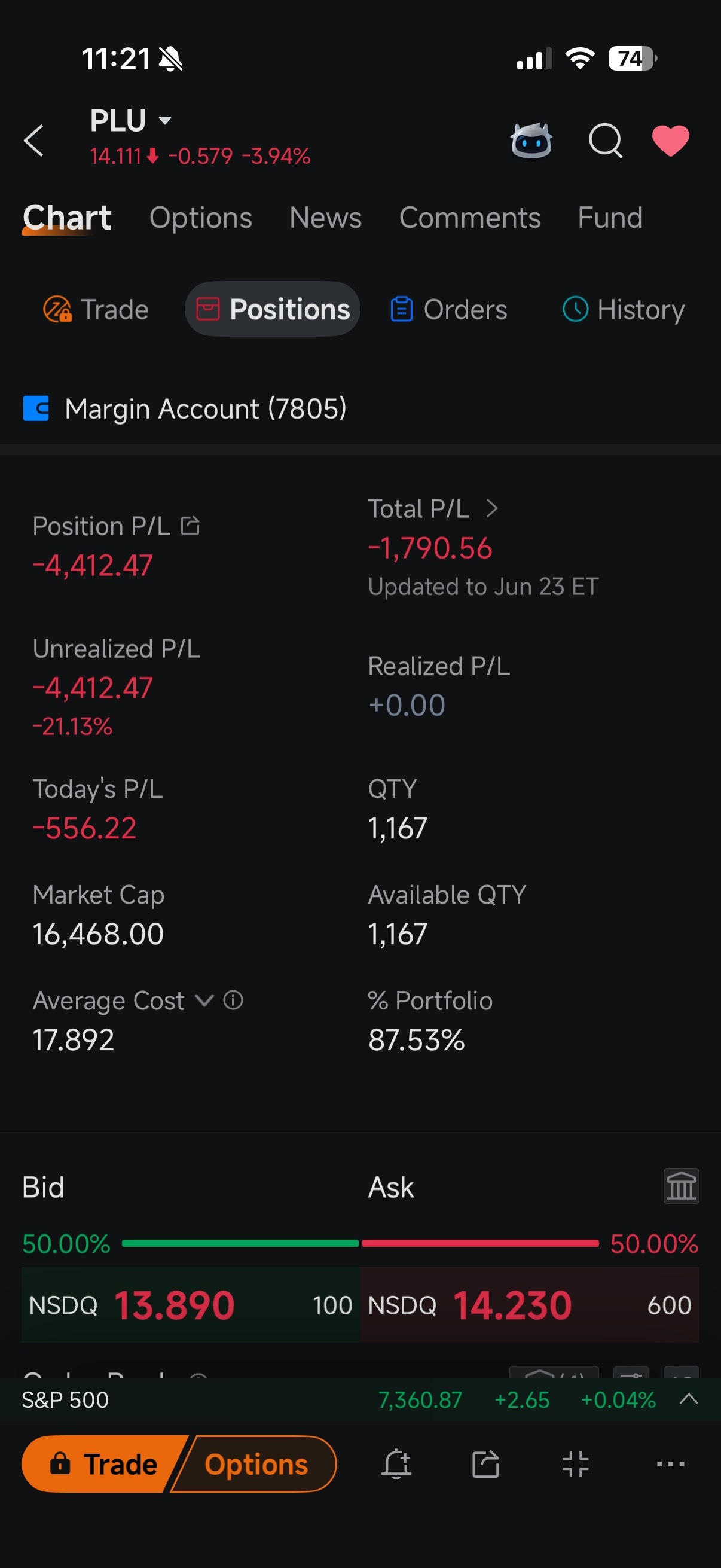Click the bank exchange icon beside Ask
The height and width of the screenshot is (1568, 721).
pos(681,1186)
